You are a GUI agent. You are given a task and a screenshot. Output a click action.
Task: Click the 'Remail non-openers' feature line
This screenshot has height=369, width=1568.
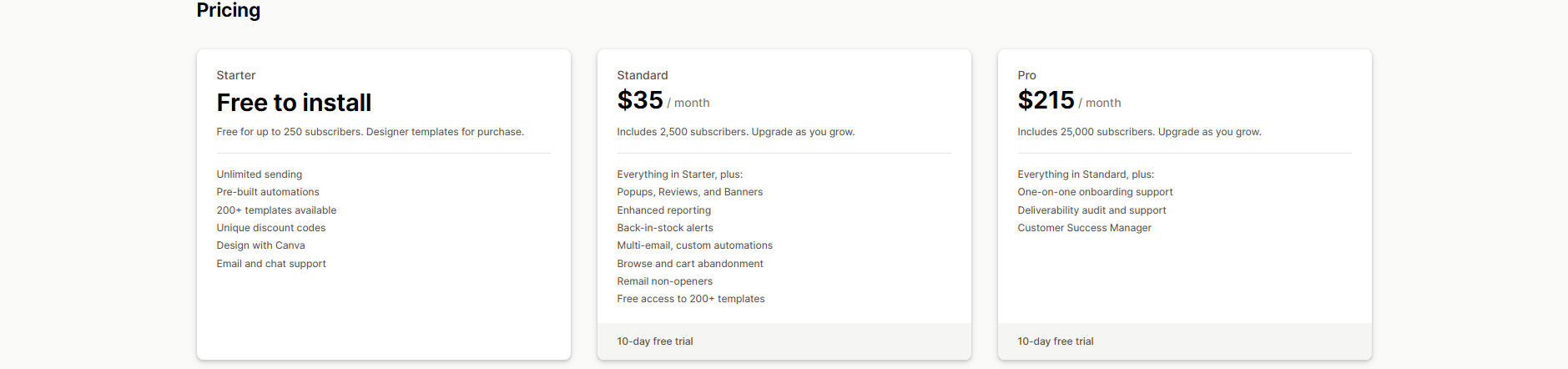[x=665, y=281]
